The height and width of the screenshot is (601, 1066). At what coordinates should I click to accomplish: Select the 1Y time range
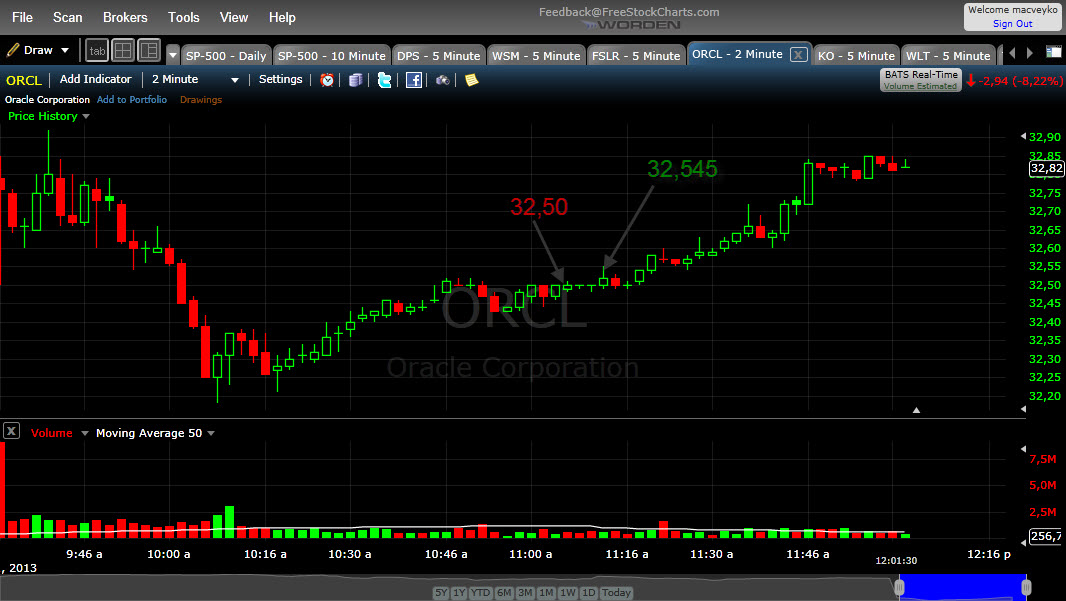(460, 593)
